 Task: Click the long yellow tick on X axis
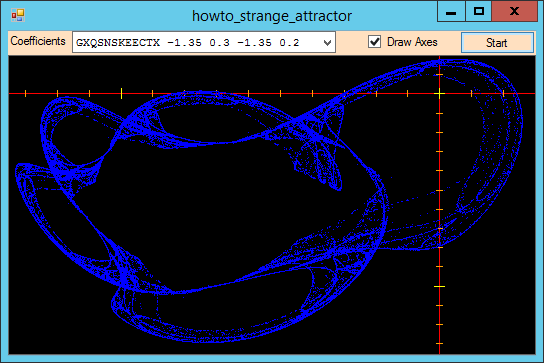[x=121, y=93]
